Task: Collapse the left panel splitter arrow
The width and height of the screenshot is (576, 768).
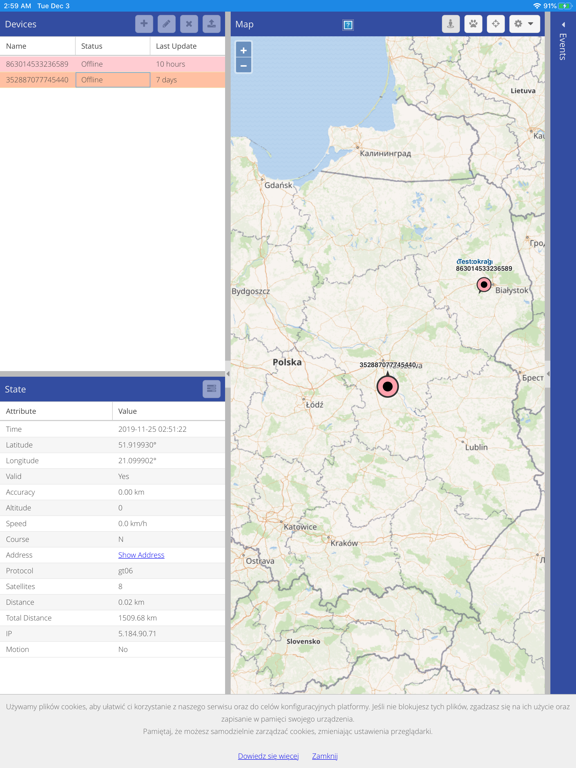Action: [x=228, y=374]
